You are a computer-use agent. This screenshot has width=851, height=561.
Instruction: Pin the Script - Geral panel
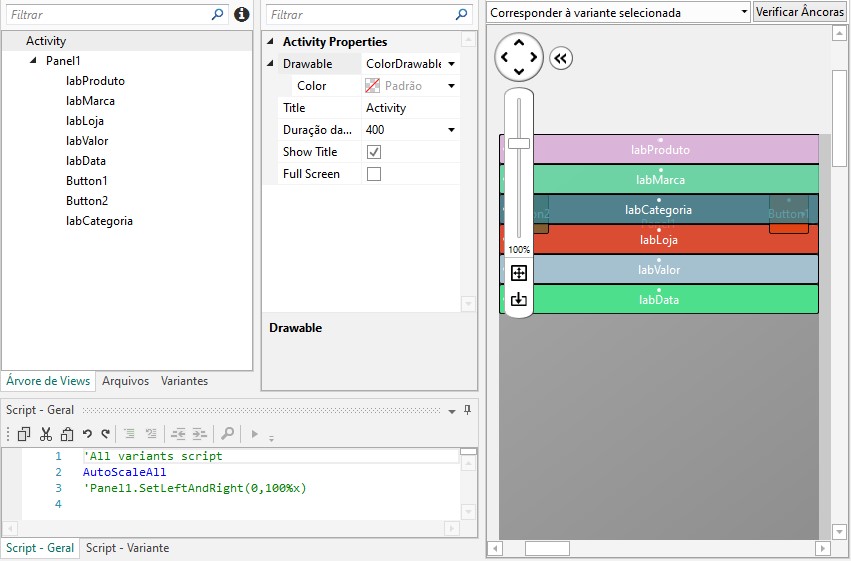click(x=467, y=410)
